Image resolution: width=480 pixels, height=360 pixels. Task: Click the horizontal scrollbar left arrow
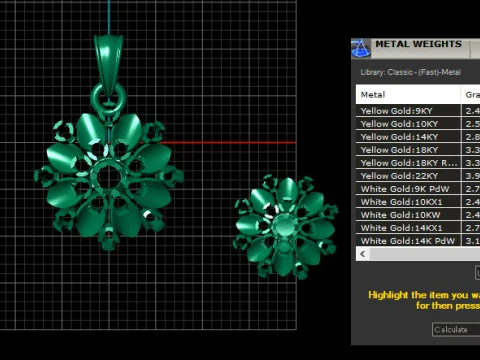click(363, 254)
